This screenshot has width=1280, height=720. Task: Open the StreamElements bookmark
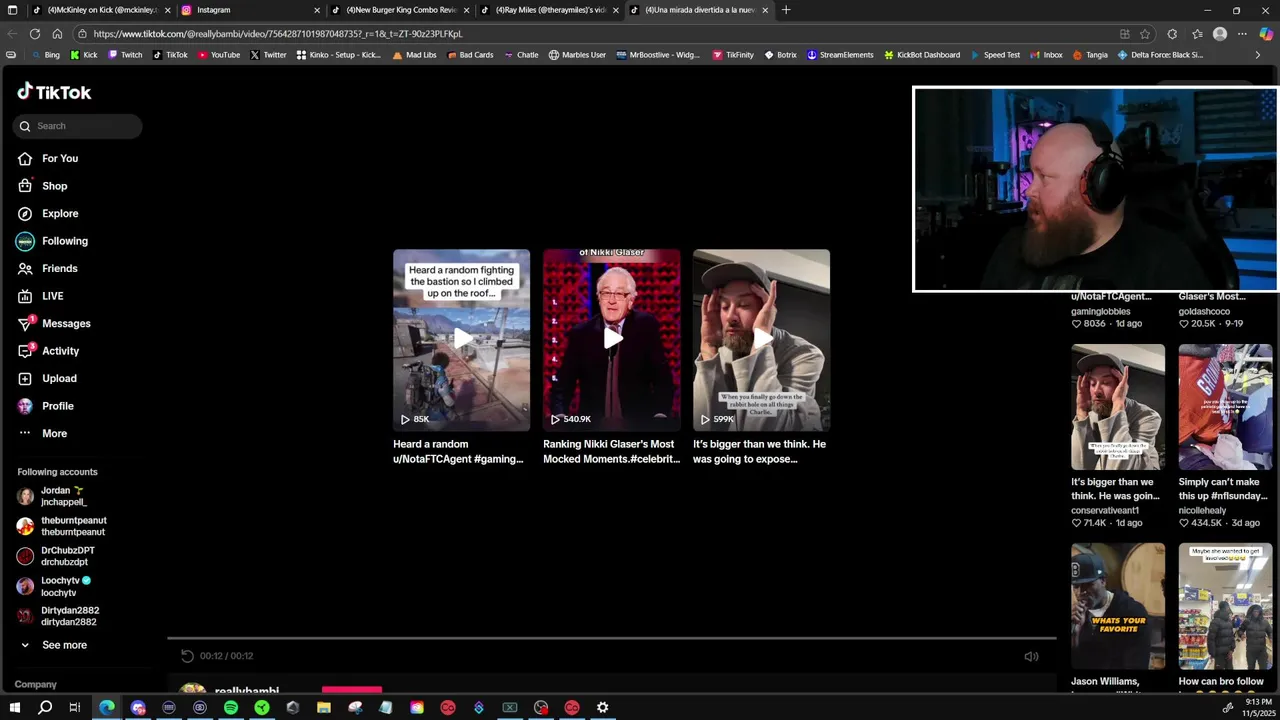point(840,55)
